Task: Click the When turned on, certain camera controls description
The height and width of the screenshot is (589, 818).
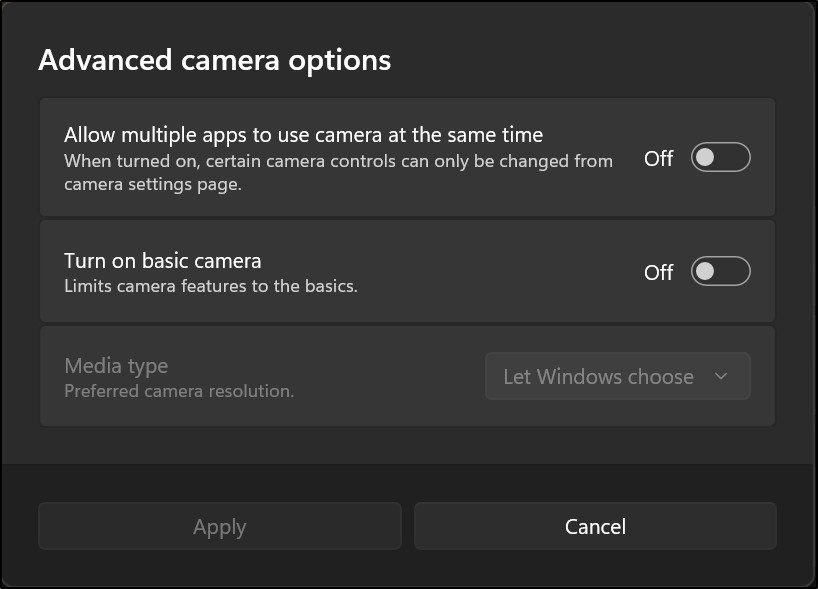Action: click(339, 173)
